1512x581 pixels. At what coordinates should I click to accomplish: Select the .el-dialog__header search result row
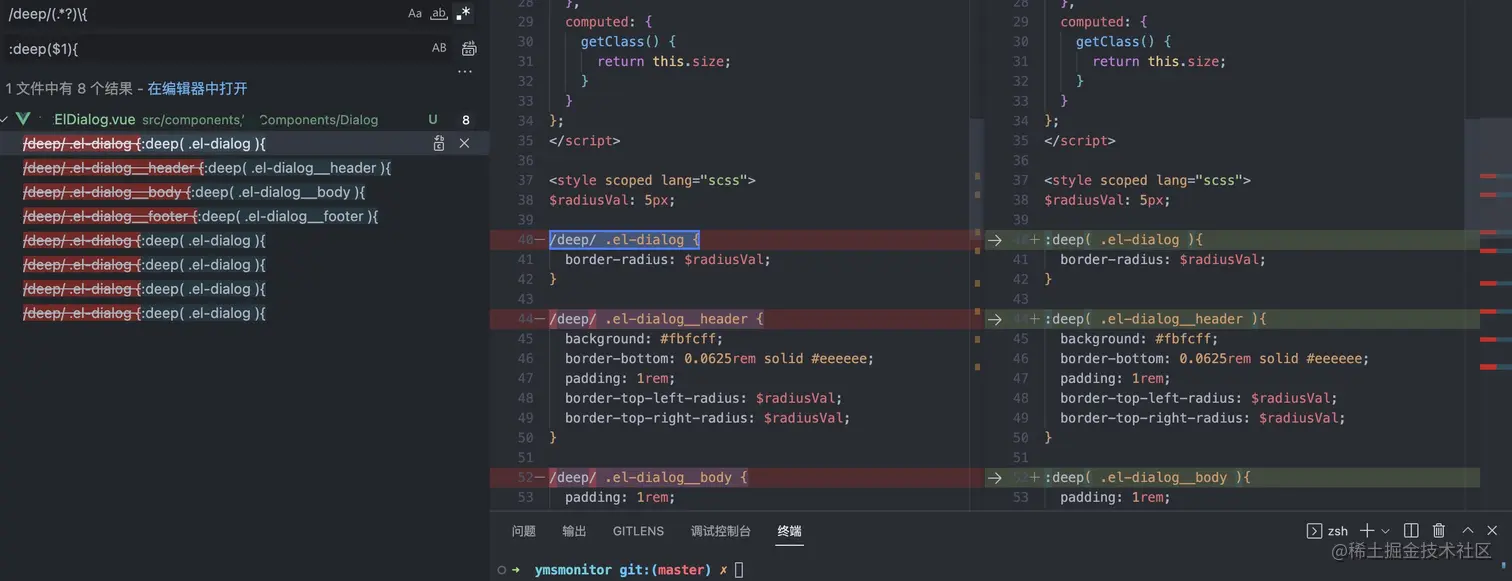[x=244, y=168]
